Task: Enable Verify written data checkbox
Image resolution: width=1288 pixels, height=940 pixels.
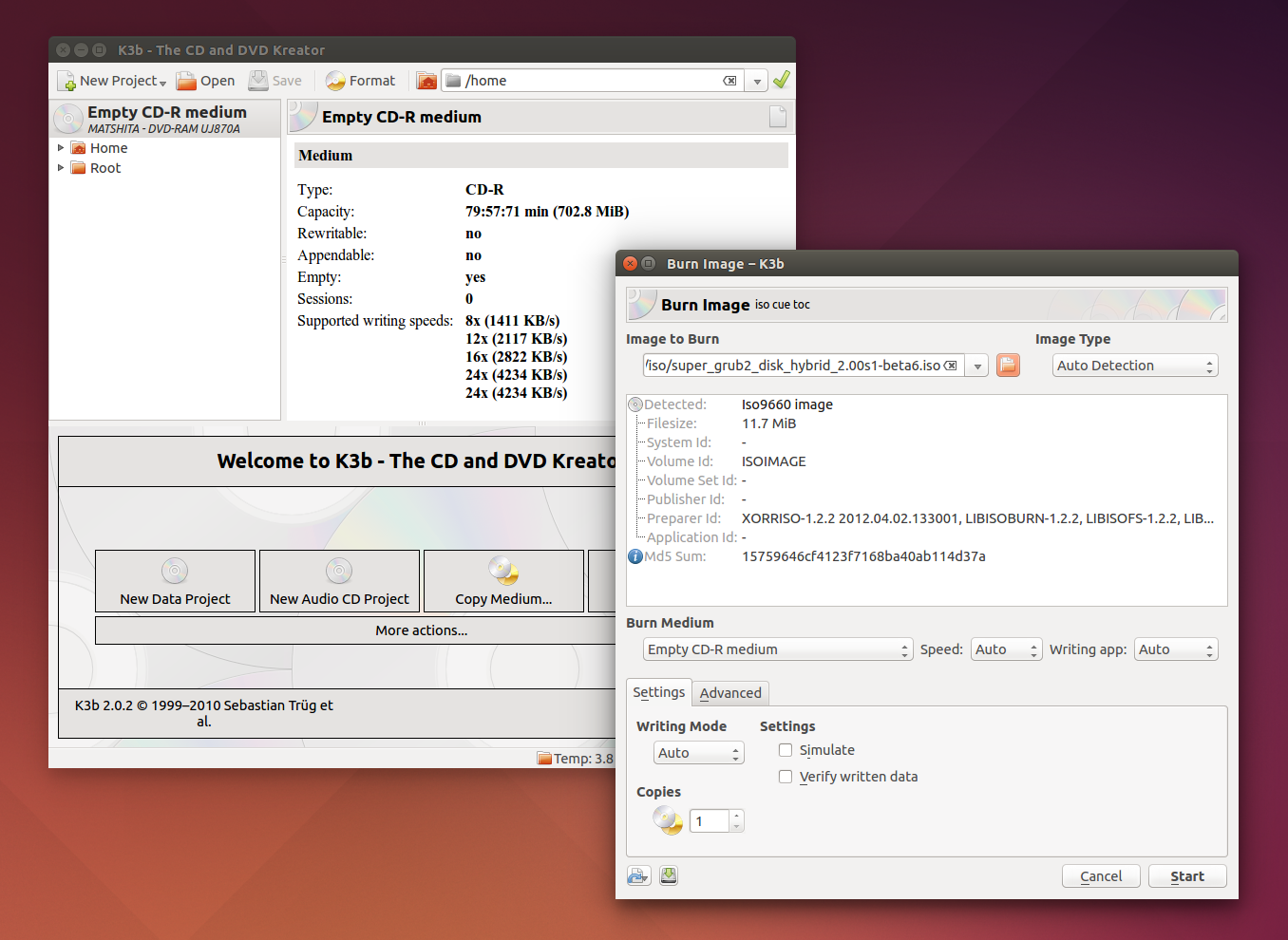Action: coord(786,777)
